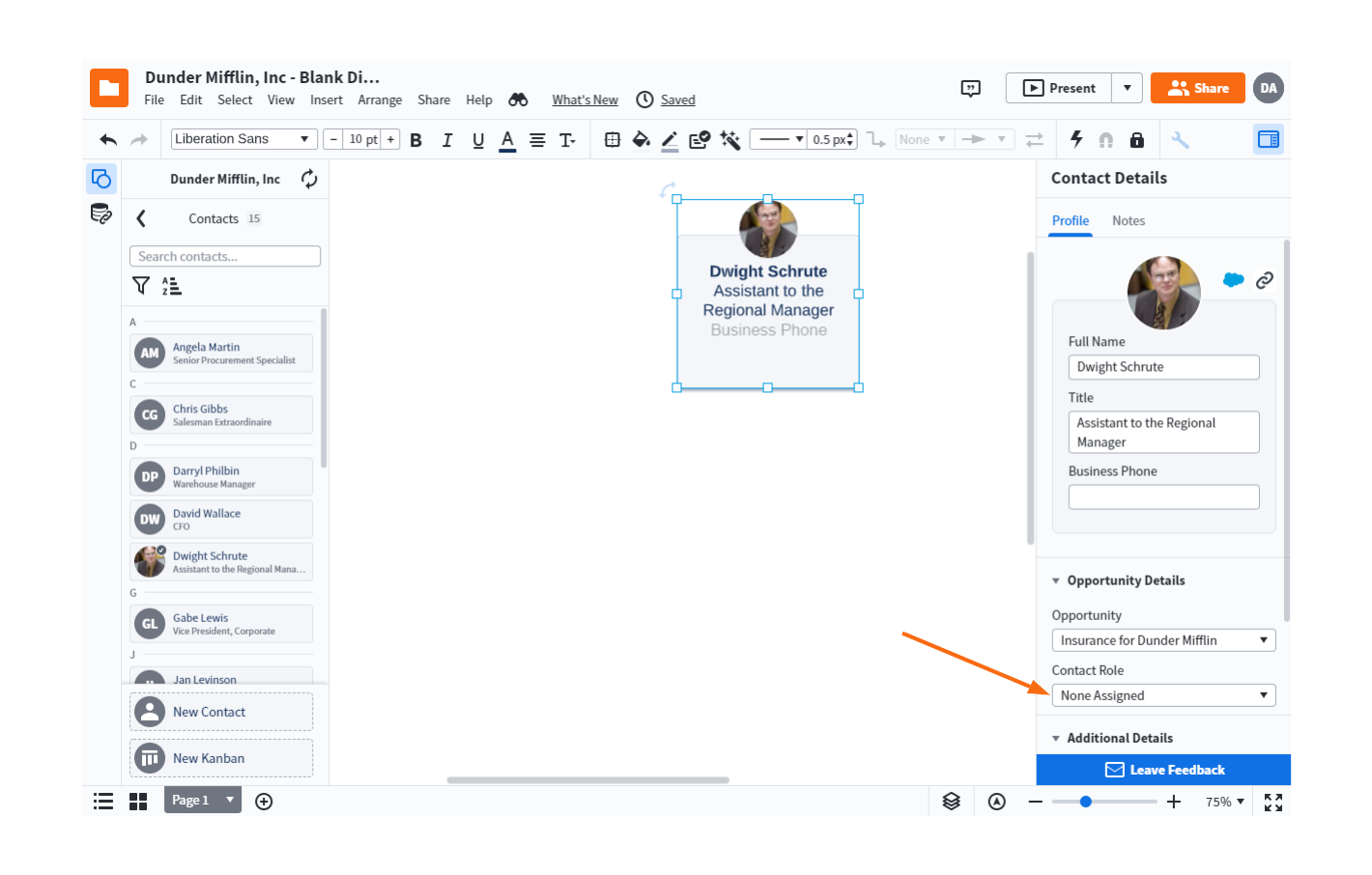1372x875 pixels.
Task: Select the shapes panel sidebar icon
Action: coord(101,179)
